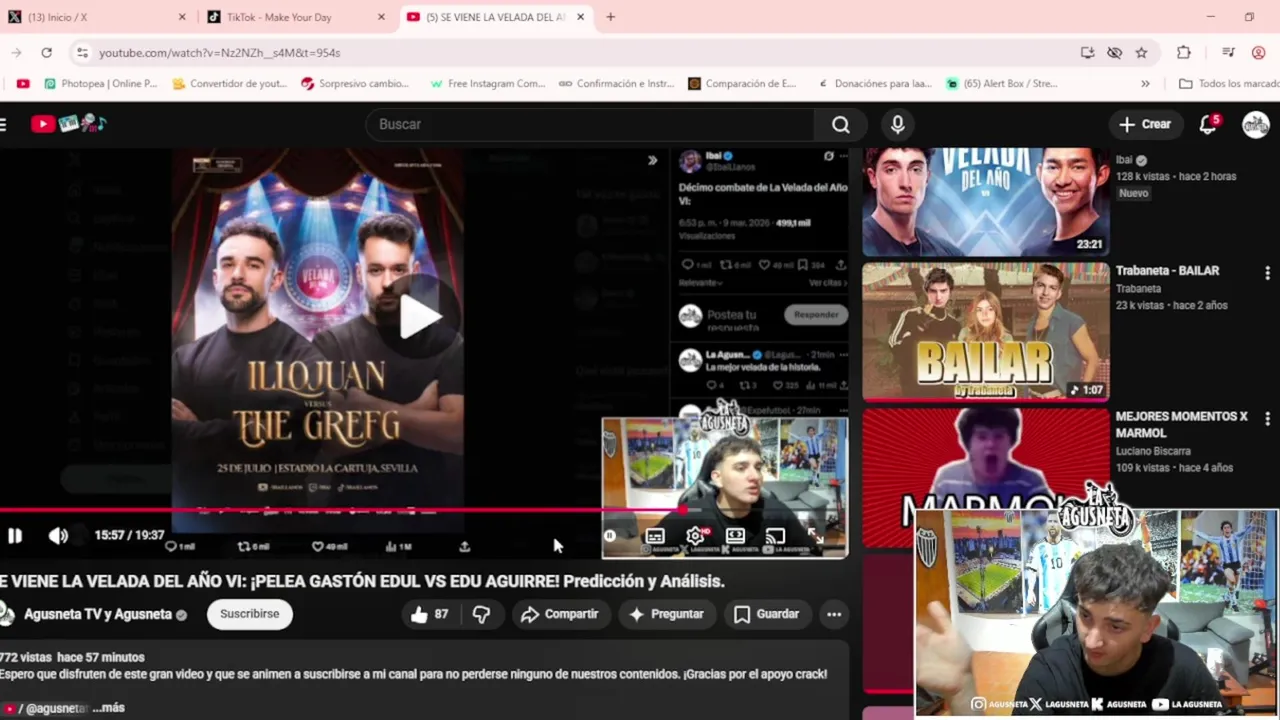Click the Preguntar button
This screenshot has width=1280, height=720.
tap(666, 614)
